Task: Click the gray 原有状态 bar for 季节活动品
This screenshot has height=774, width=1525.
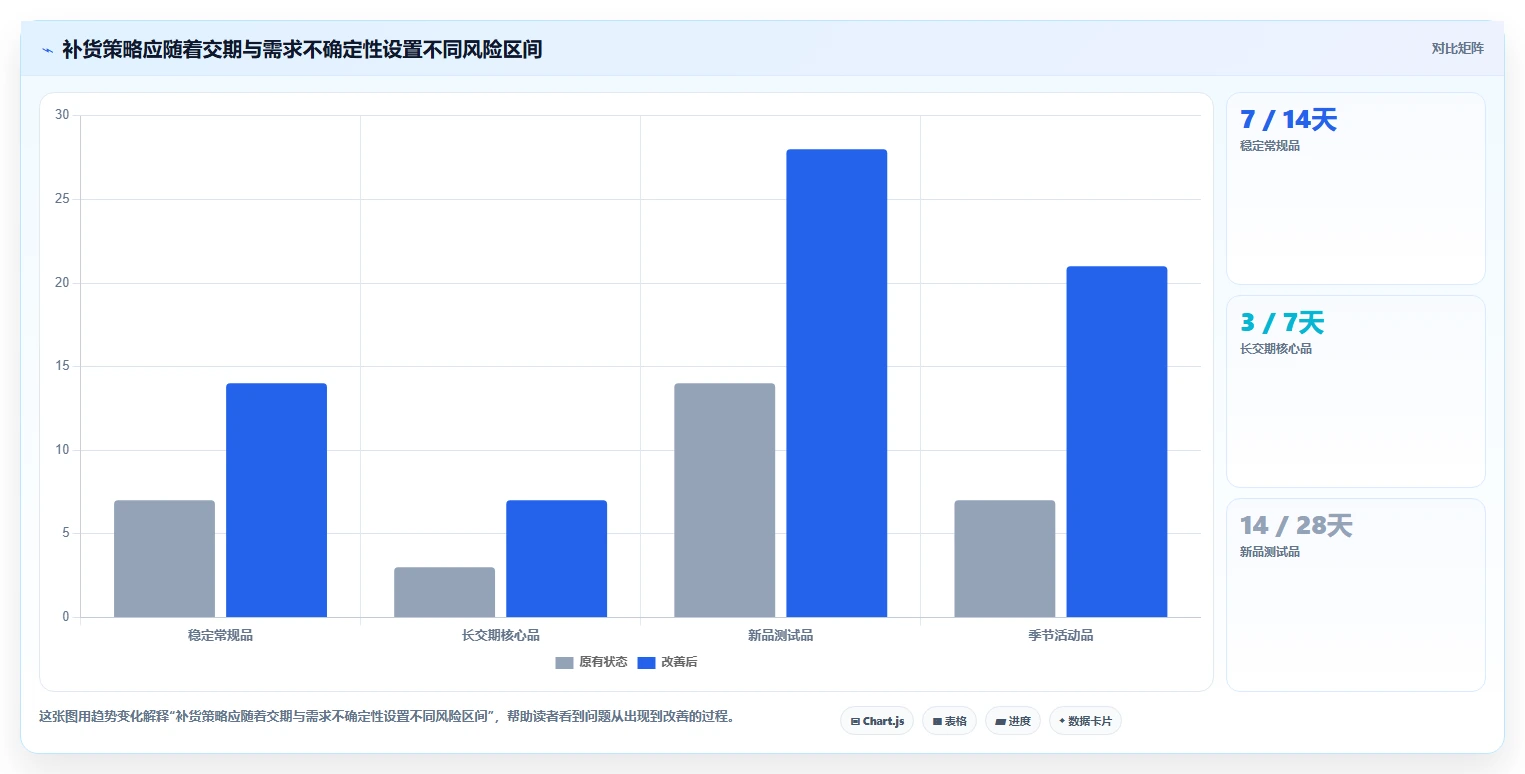Action: [x=1004, y=558]
